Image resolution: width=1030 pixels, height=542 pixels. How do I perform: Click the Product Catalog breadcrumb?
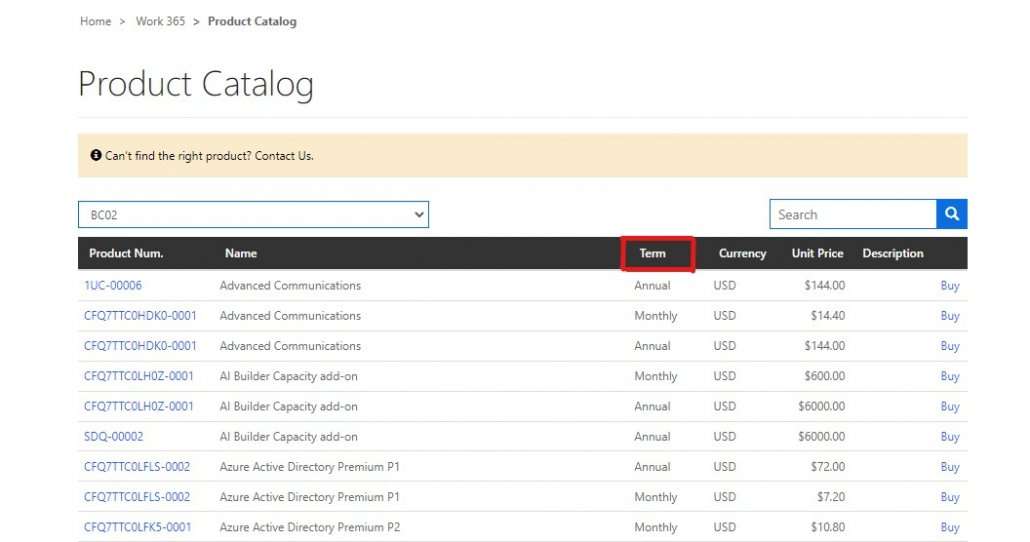252,21
